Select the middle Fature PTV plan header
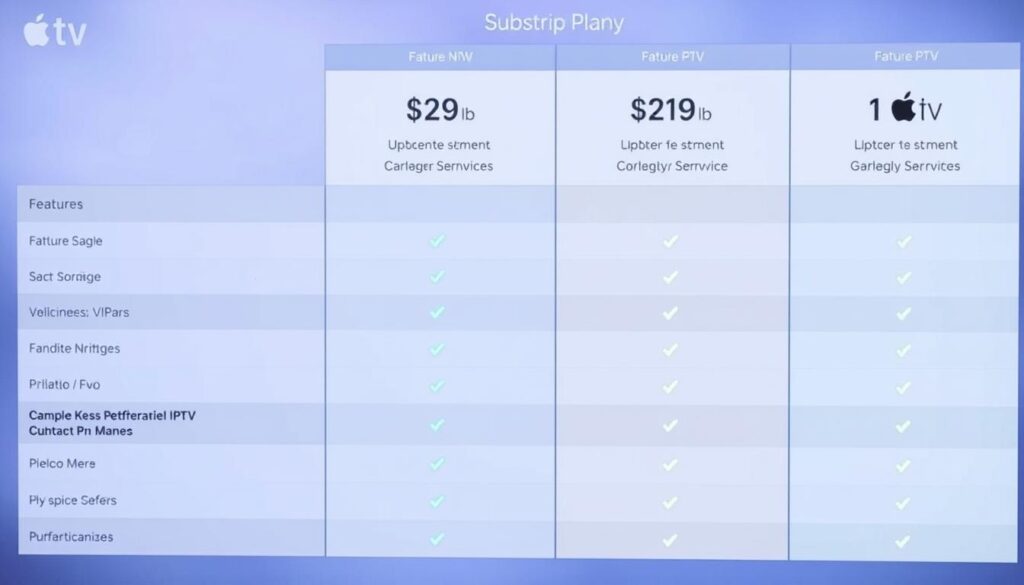The height and width of the screenshot is (585, 1024). click(x=672, y=57)
